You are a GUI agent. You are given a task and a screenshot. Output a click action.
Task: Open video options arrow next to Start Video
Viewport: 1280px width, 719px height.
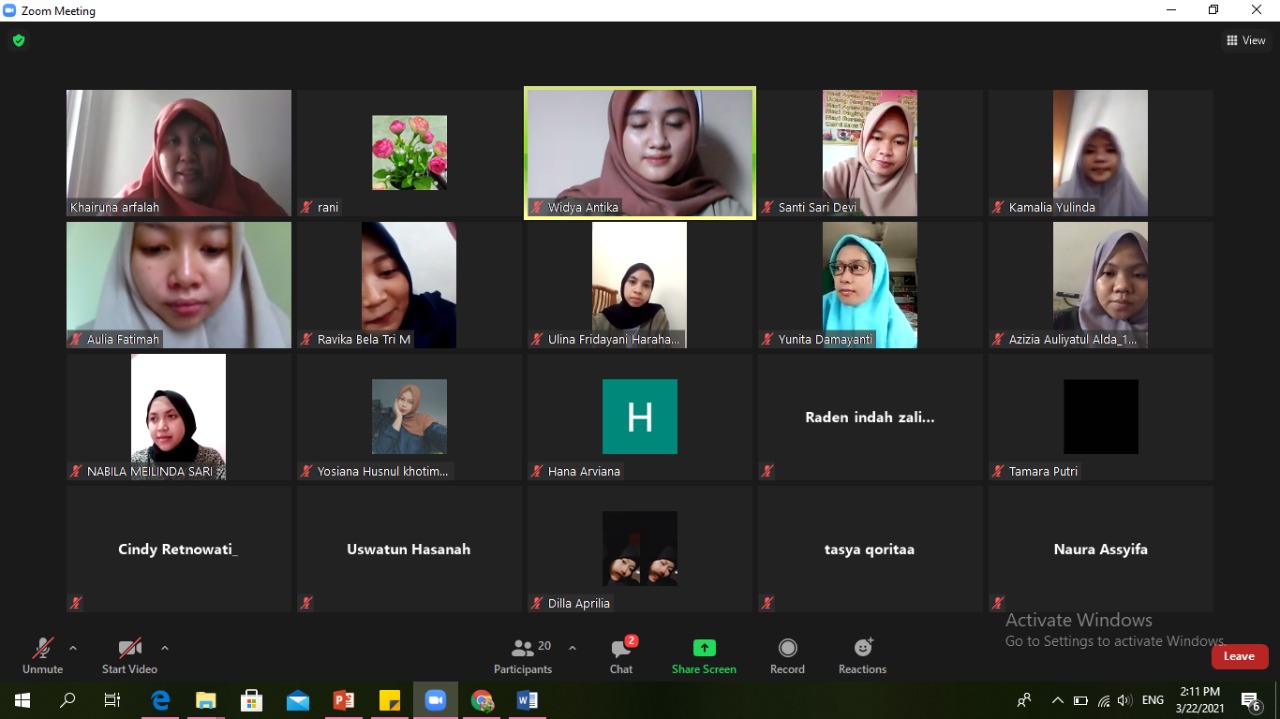[x=165, y=648]
